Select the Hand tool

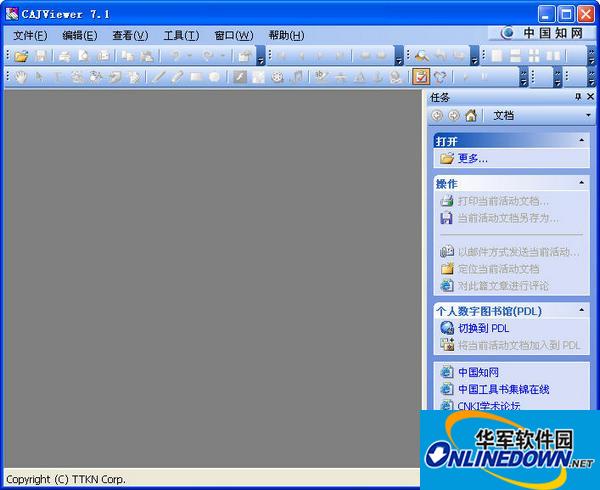pyautogui.click(x=21, y=77)
